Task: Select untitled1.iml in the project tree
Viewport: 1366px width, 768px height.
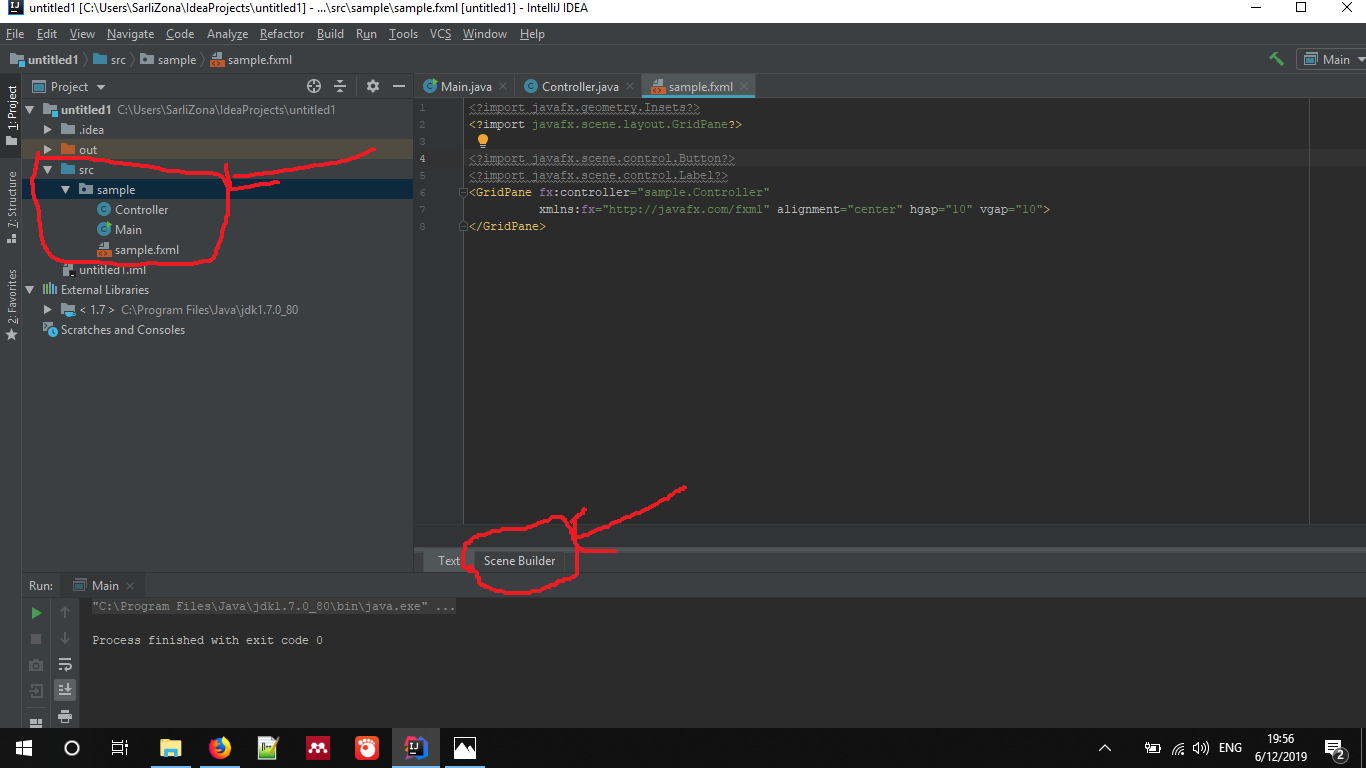Action: coord(104,270)
